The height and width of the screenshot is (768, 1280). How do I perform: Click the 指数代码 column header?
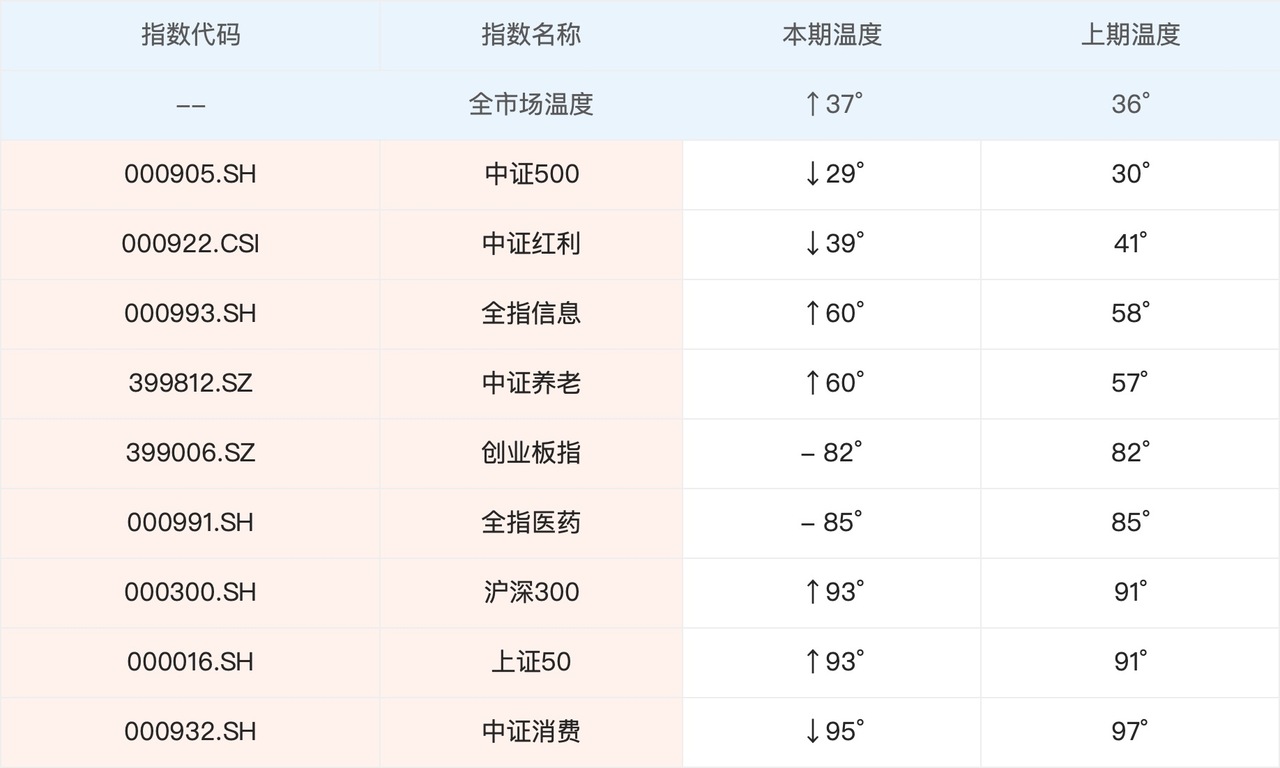[190, 35]
